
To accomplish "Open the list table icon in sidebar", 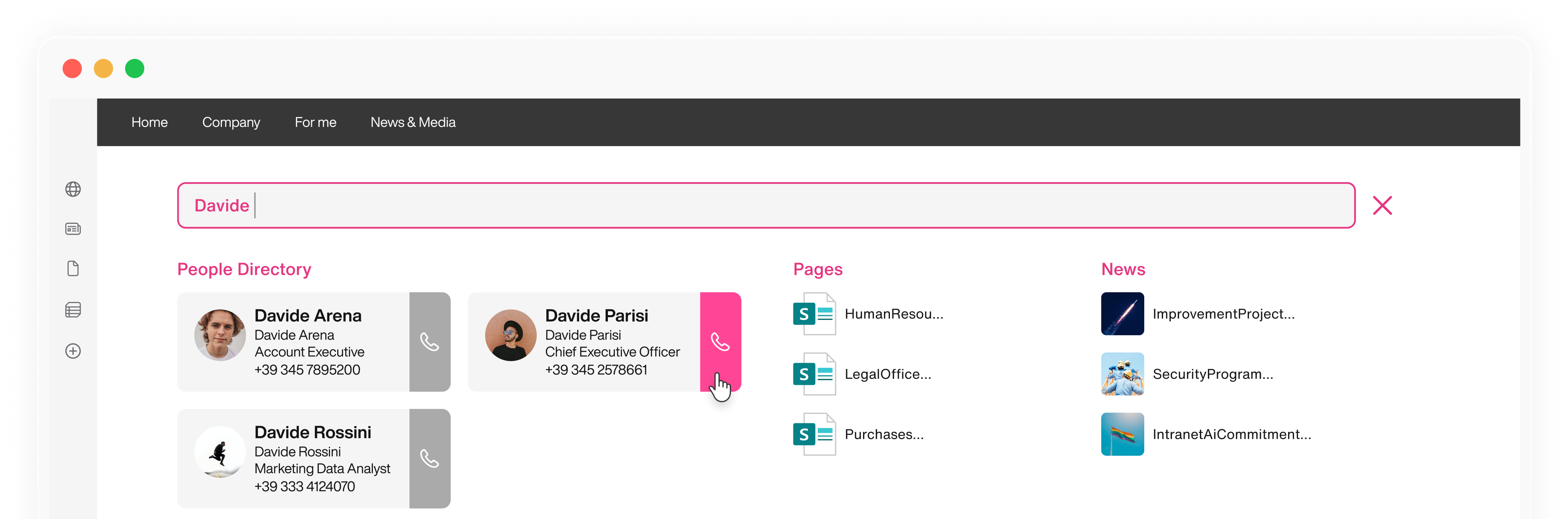I will click(x=73, y=310).
